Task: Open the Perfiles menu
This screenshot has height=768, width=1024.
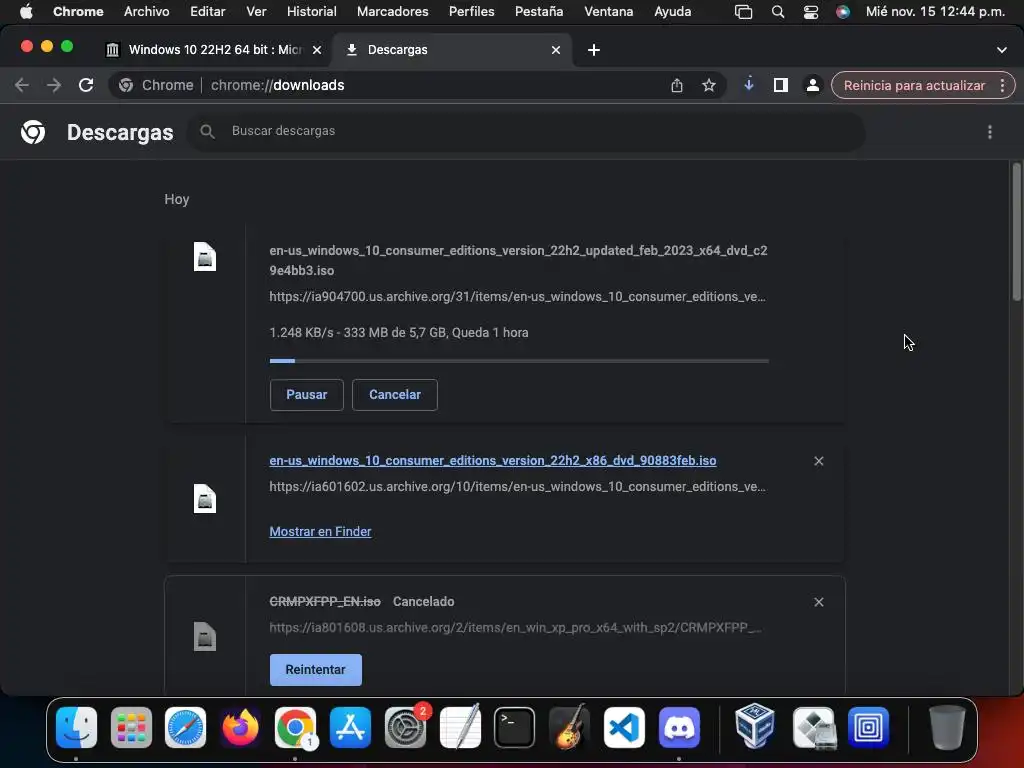Action: click(x=472, y=12)
